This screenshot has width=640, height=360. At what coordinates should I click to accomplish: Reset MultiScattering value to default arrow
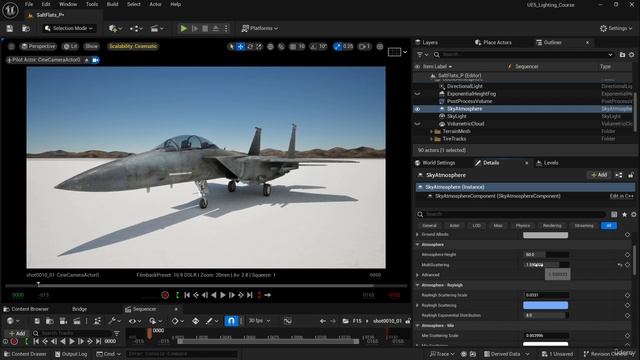pyautogui.click(x=620, y=265)
